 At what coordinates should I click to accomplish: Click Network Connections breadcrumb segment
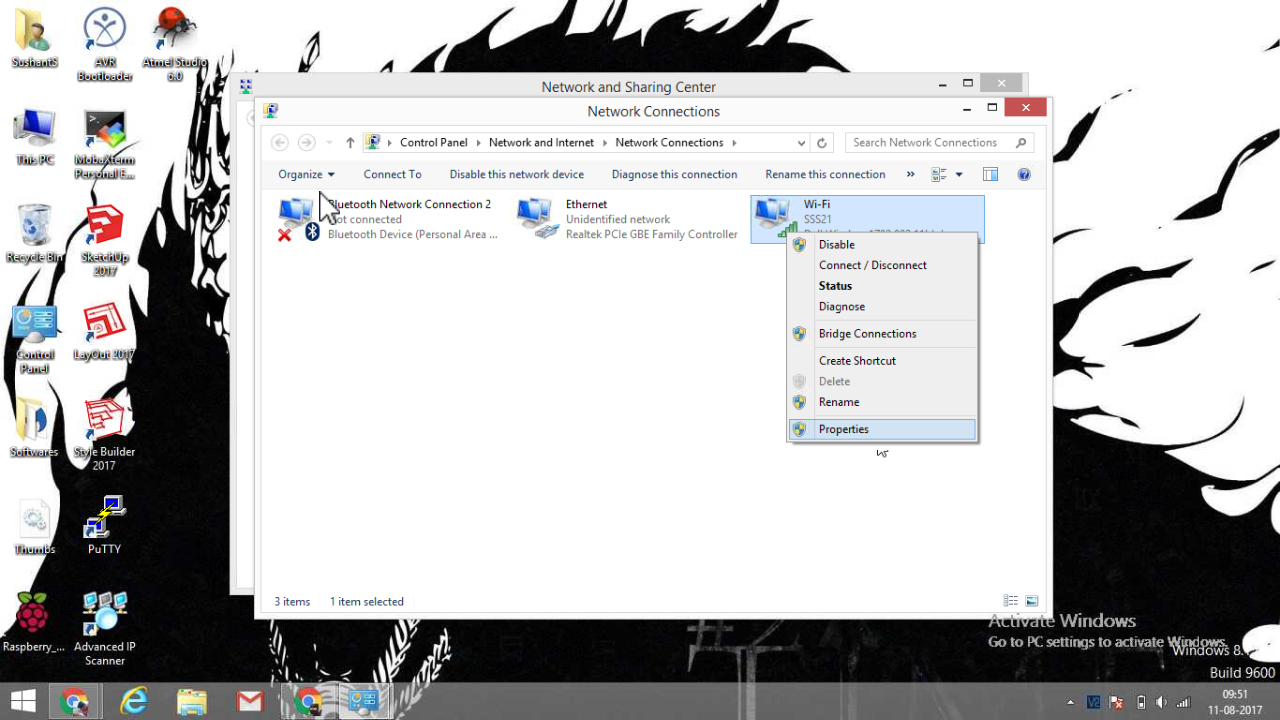coord(669,143)
